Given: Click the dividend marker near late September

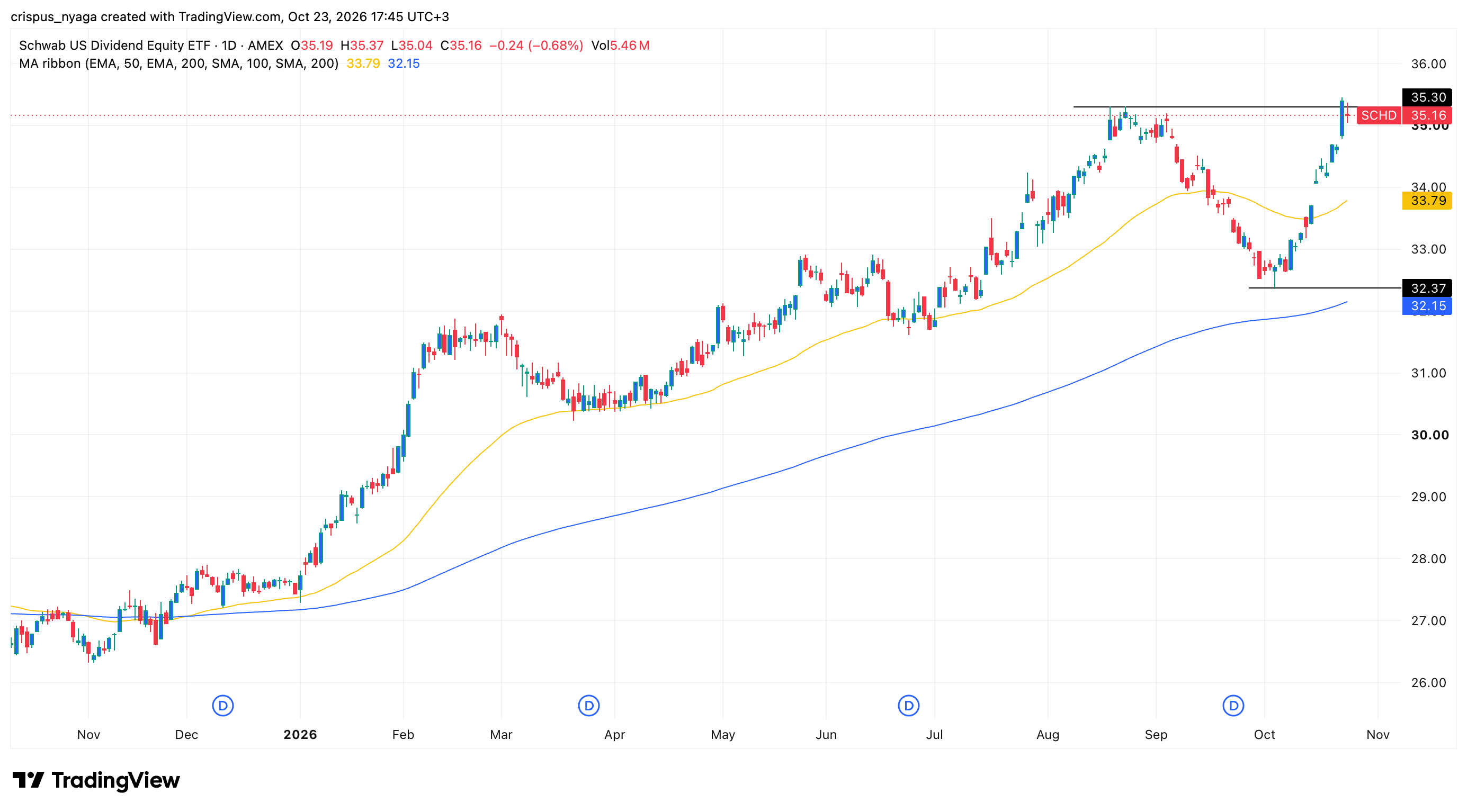Looking at the screenshot, I should (1233, 706).
